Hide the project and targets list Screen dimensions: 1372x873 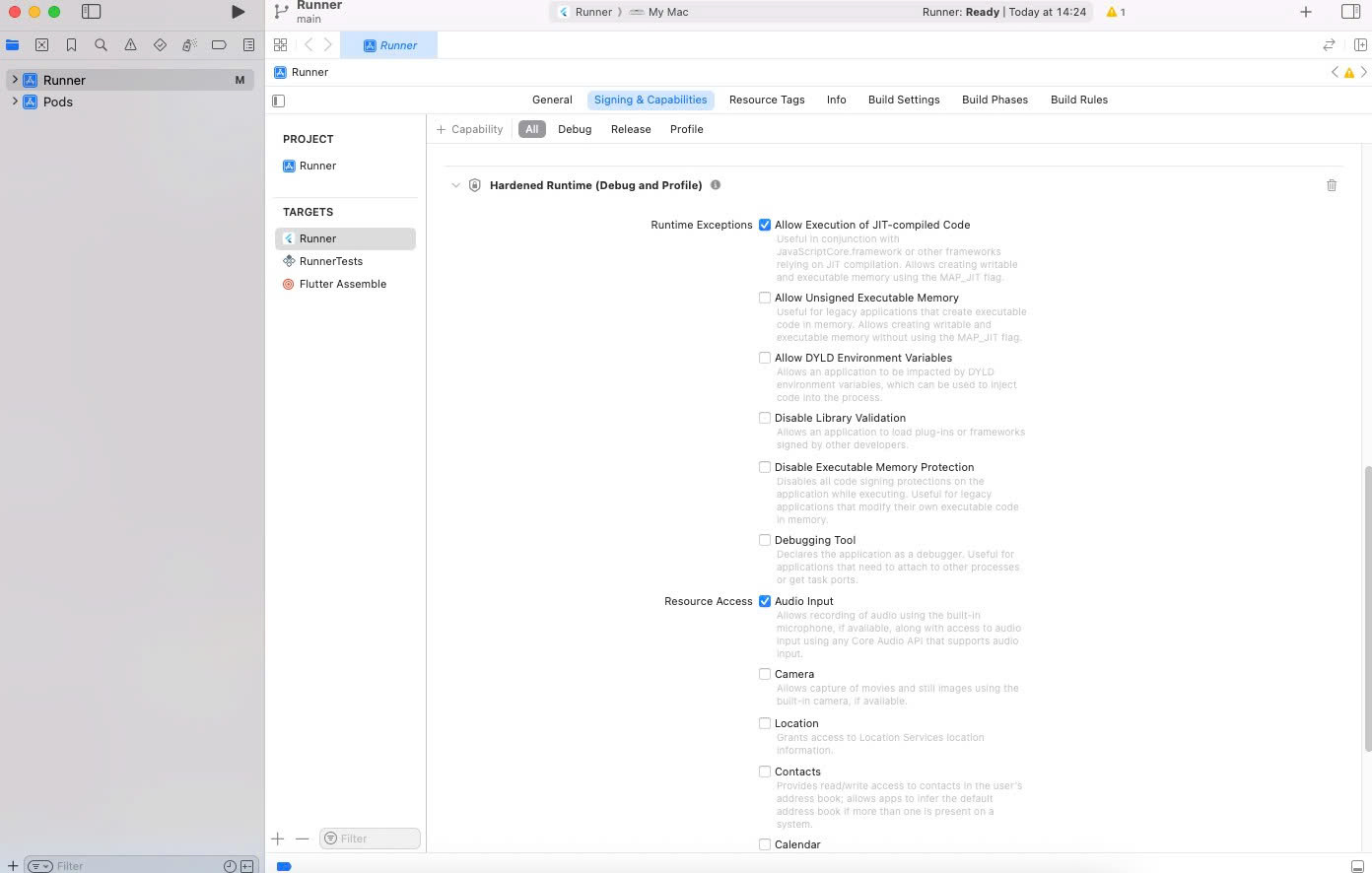click(279, 101)
